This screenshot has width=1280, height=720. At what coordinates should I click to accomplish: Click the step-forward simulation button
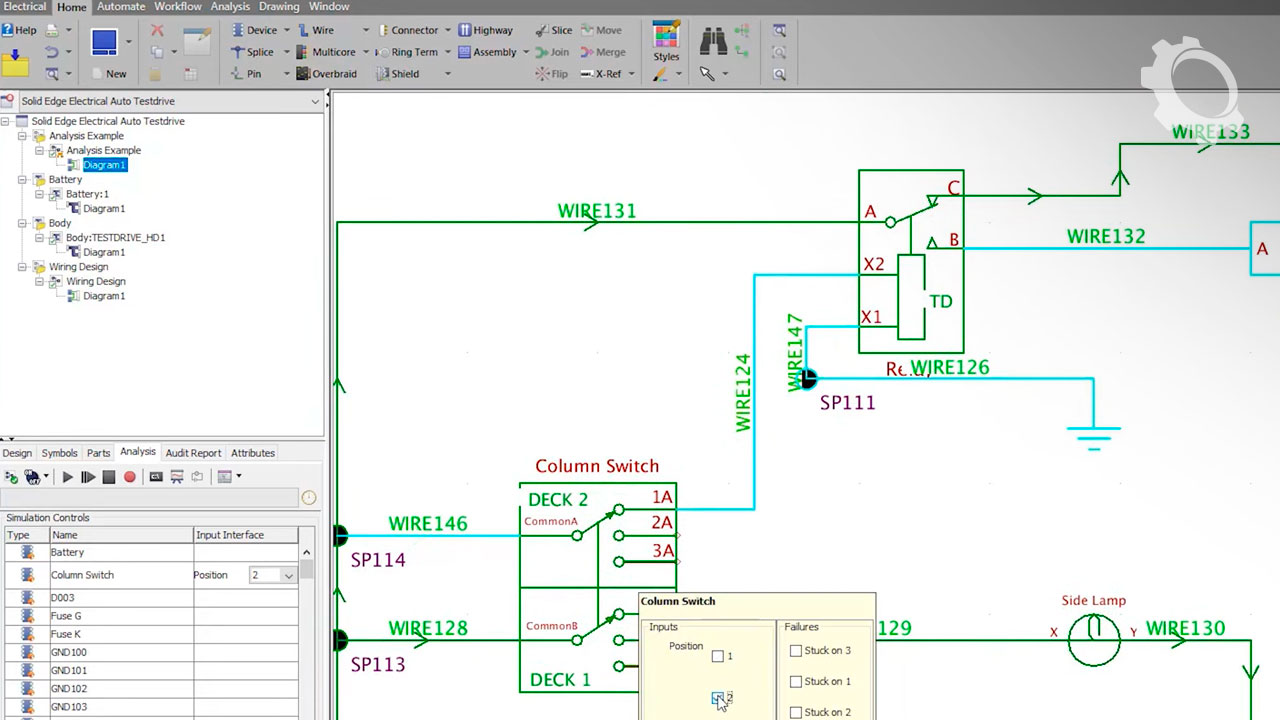click(x=88, y=477)
